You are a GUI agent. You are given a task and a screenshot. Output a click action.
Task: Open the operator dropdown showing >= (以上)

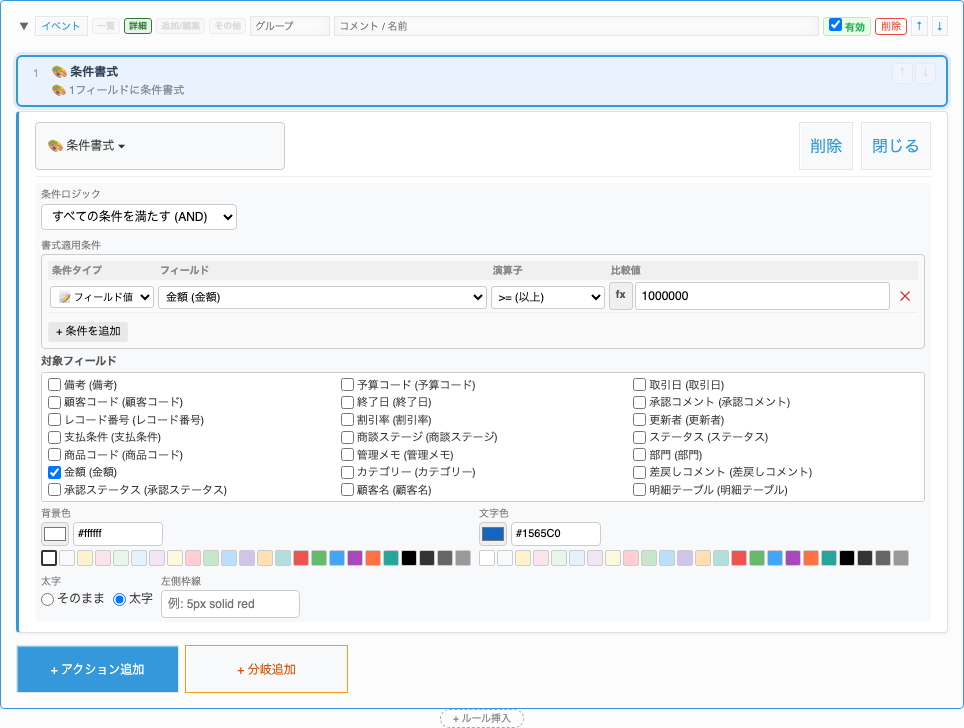point(548,296)
